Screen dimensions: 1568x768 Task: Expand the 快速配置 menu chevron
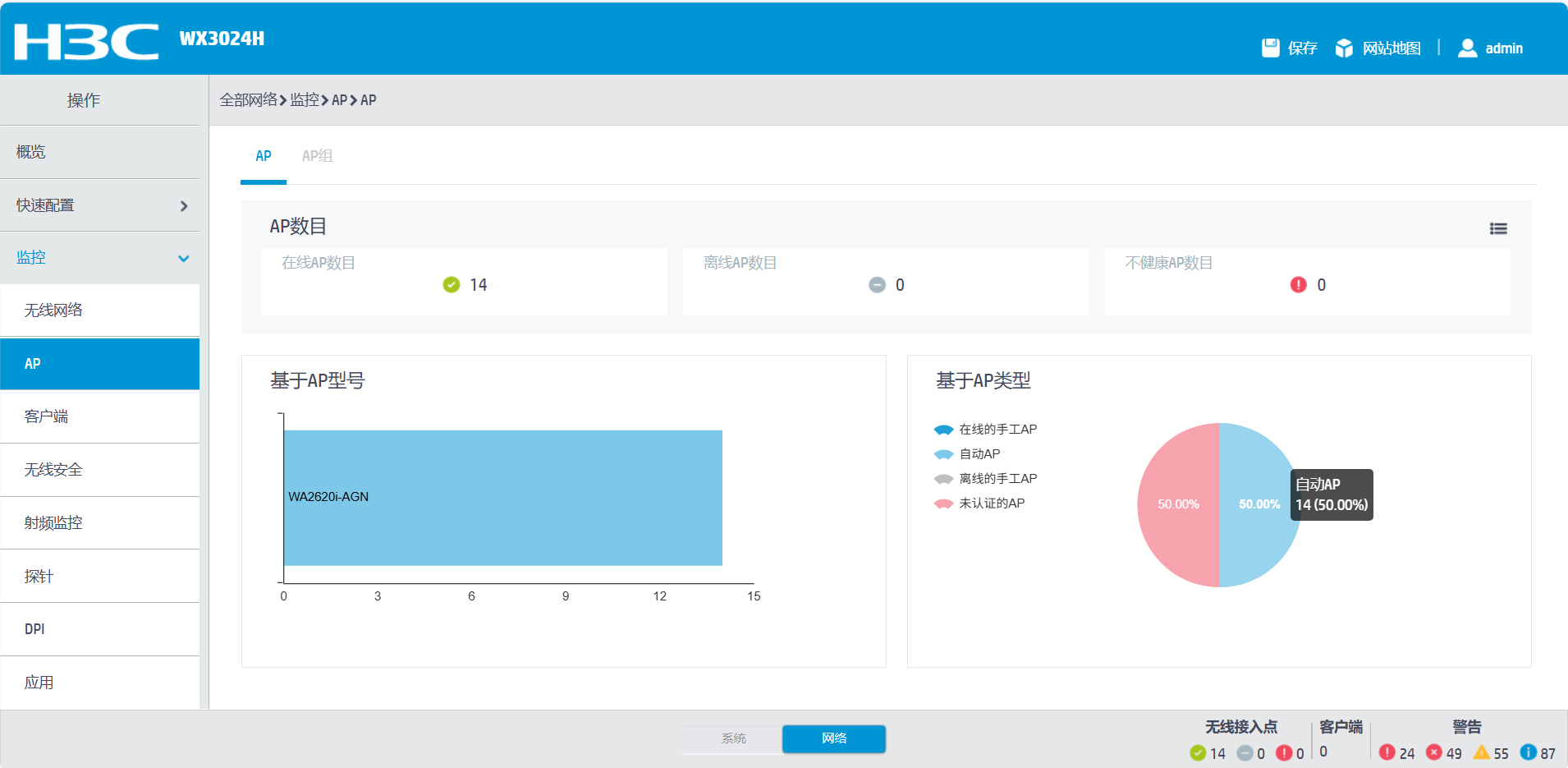(x=184, y=205)
